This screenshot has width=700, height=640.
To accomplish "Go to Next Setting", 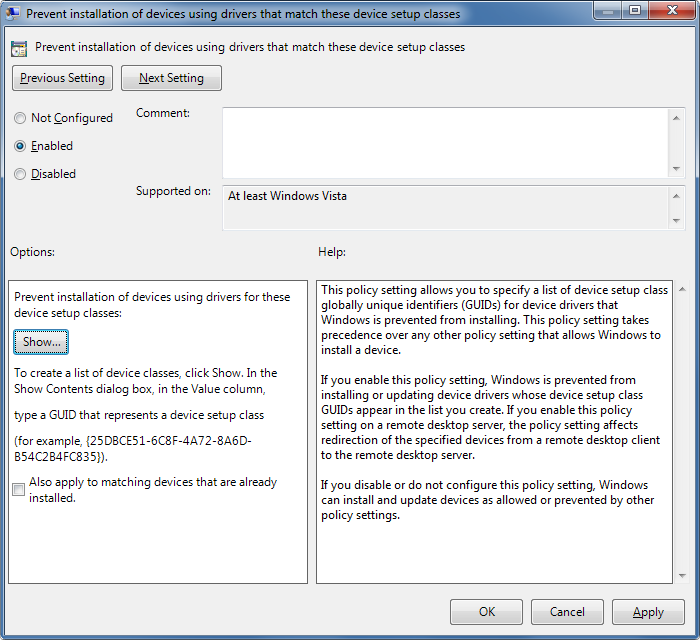I will pyautogui.click(x=171, y=78).
